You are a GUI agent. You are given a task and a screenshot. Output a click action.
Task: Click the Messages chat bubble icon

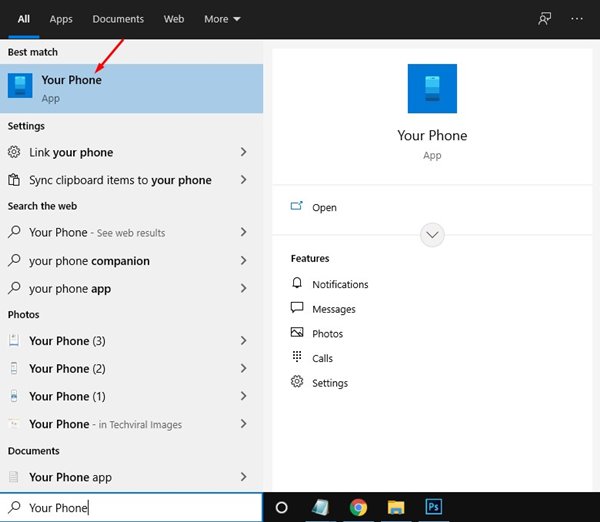click(297, 307)
